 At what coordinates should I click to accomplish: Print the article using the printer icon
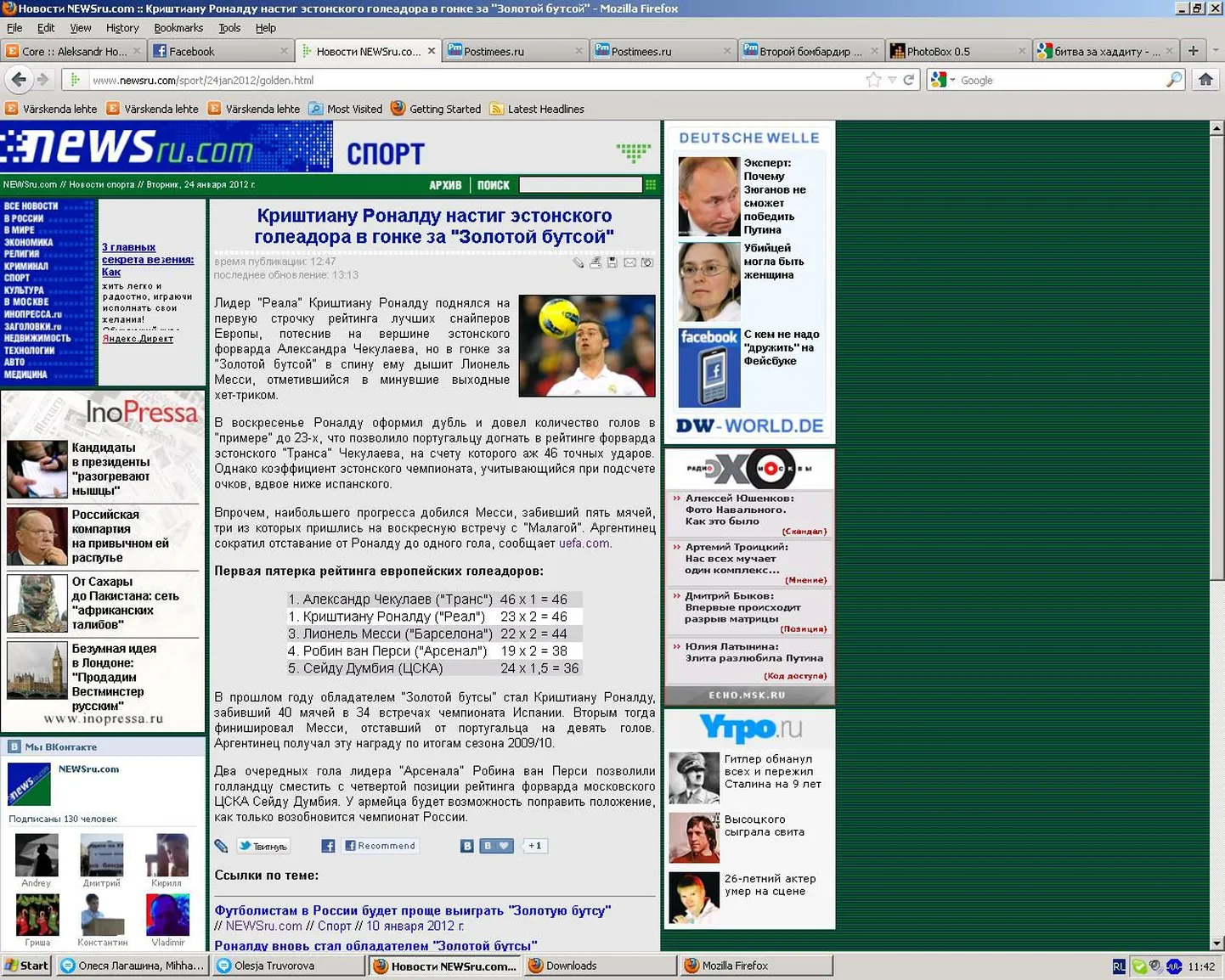(596, 262)
